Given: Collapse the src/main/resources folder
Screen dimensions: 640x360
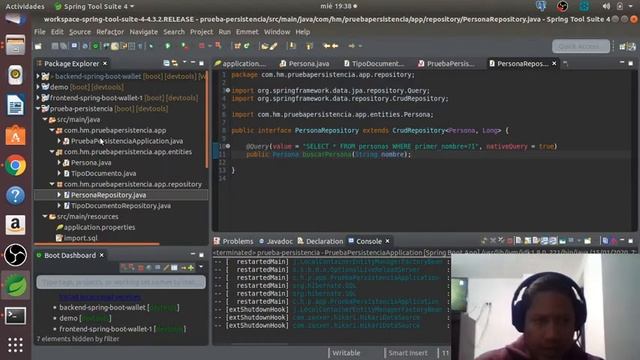Looking at the screenshot, I should pos(45,216).
